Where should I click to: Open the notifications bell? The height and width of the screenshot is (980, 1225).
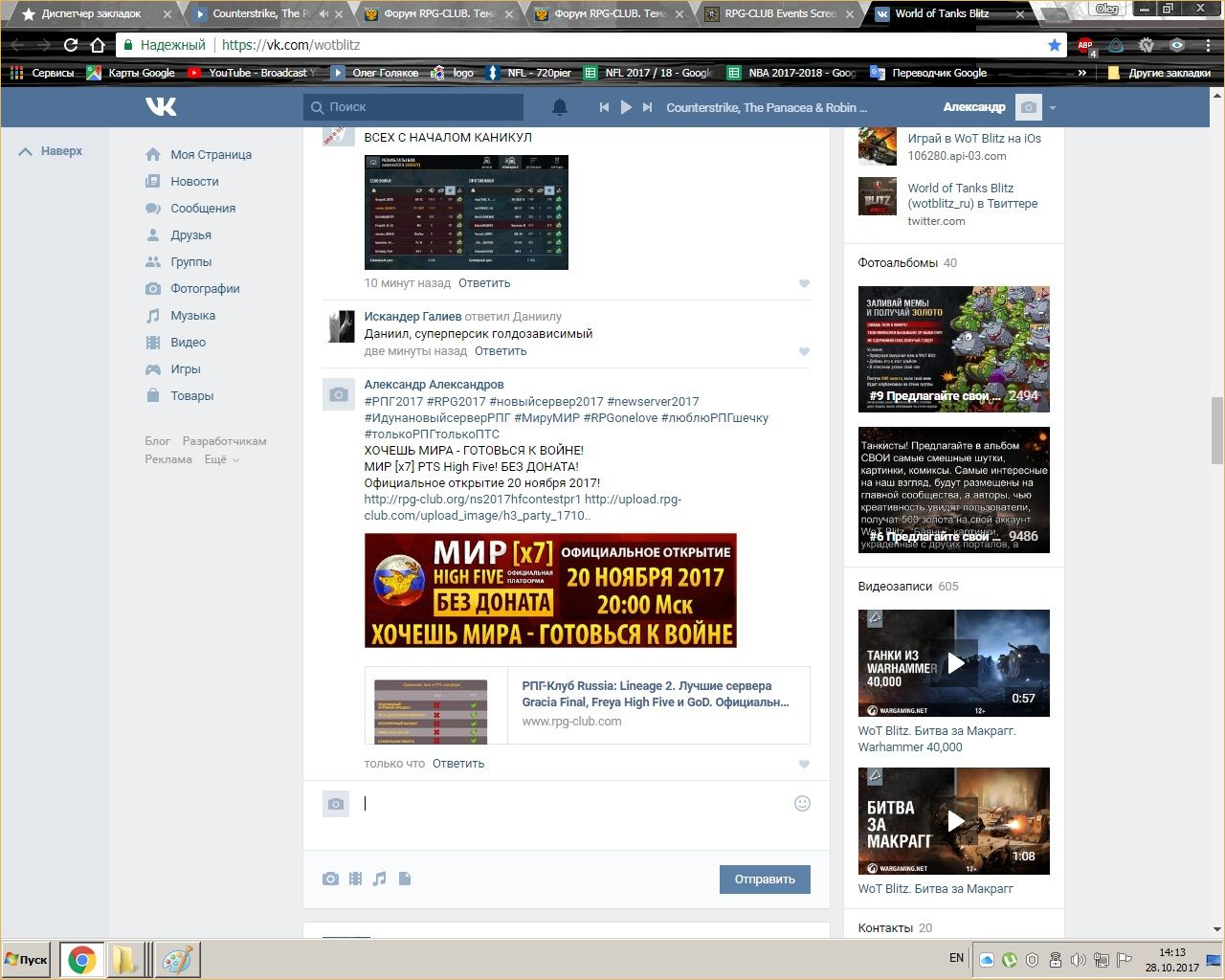click(560, 107)
